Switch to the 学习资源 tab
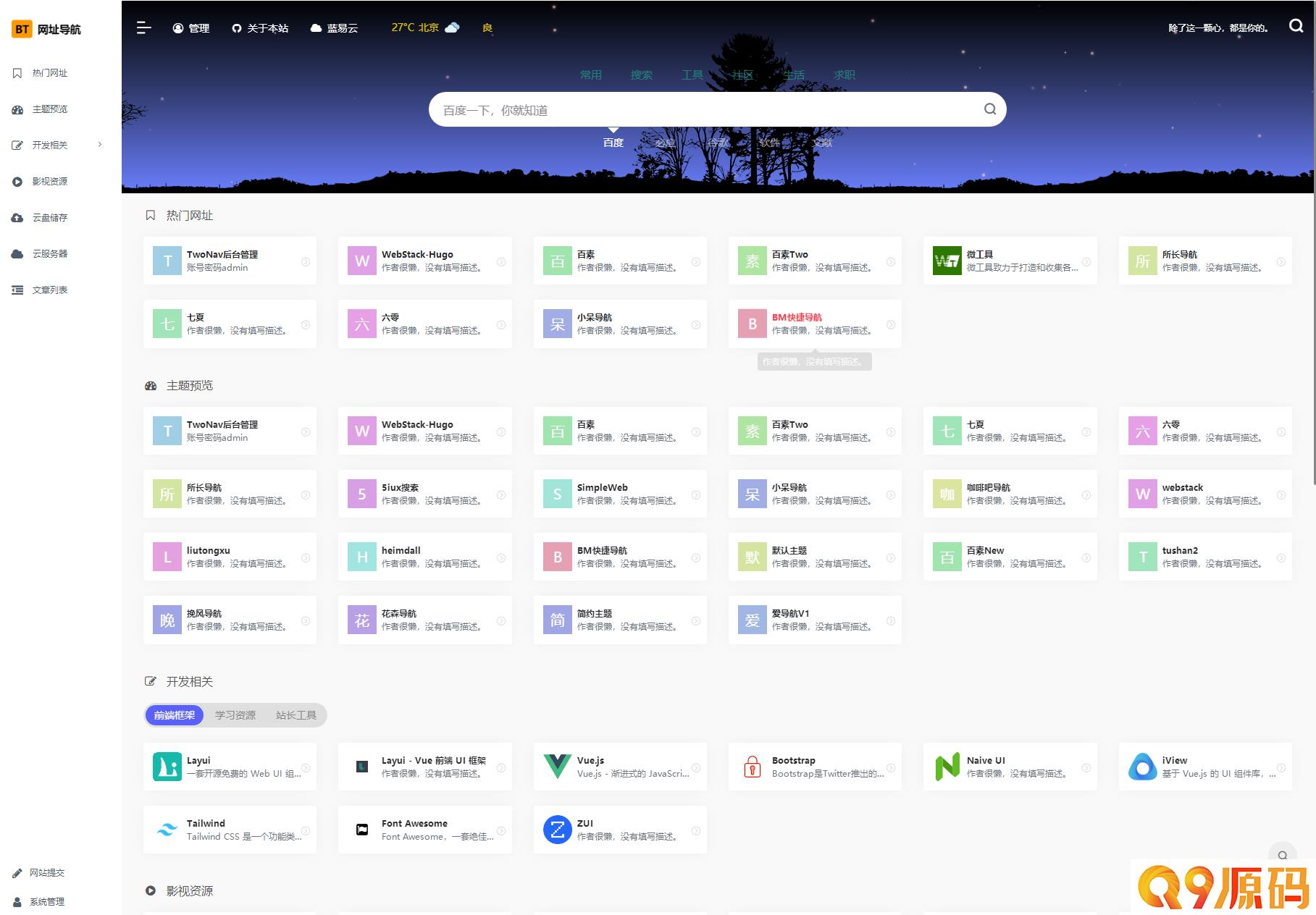The width and height of the screenshot is (1316, 915). 235,715
